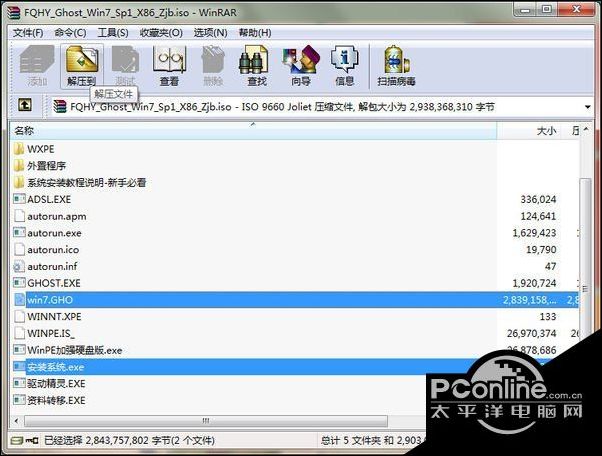Open the 查找 (Find) binoculars icon
The height and width of the screenshot is (456, 602).
click(256, 65)
